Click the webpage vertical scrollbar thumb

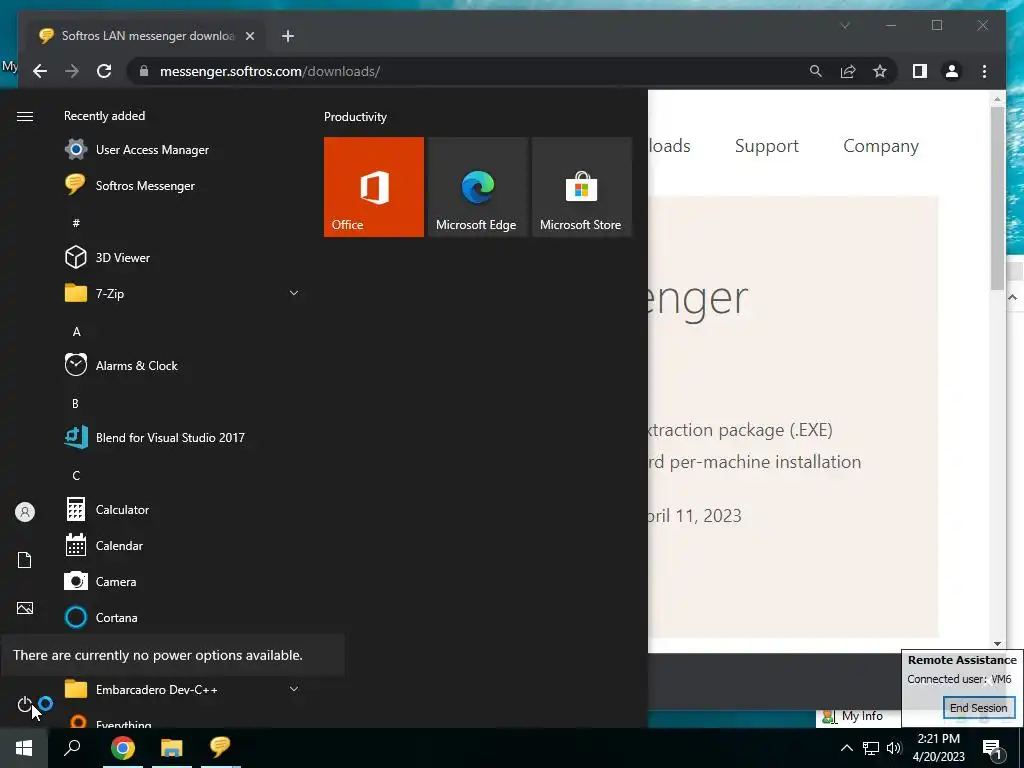(x=997, y=198)
